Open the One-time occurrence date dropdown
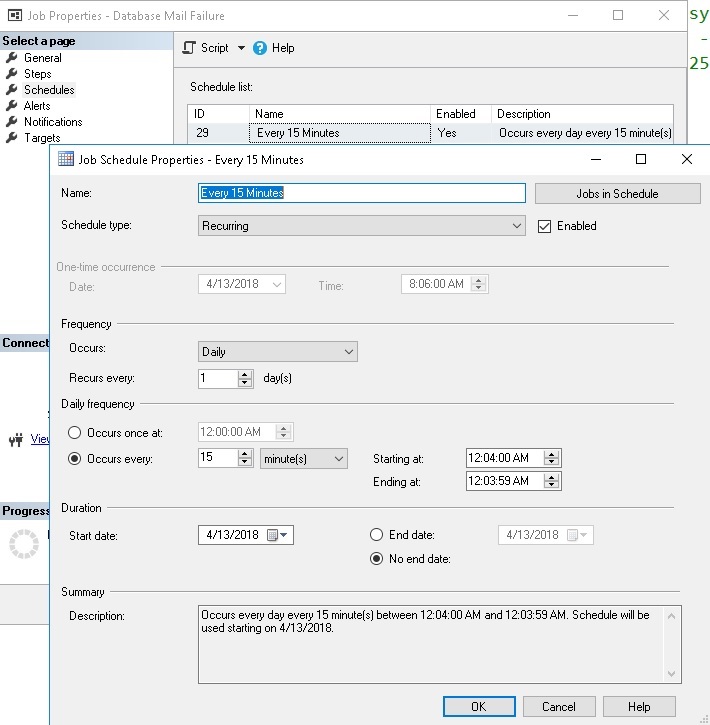 [277, 284]
